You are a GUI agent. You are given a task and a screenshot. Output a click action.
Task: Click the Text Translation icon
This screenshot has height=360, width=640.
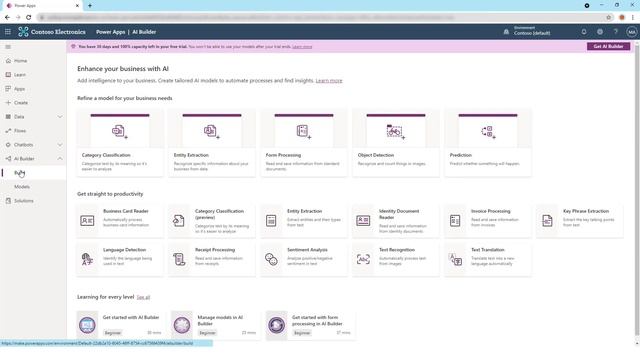[455, 259]
